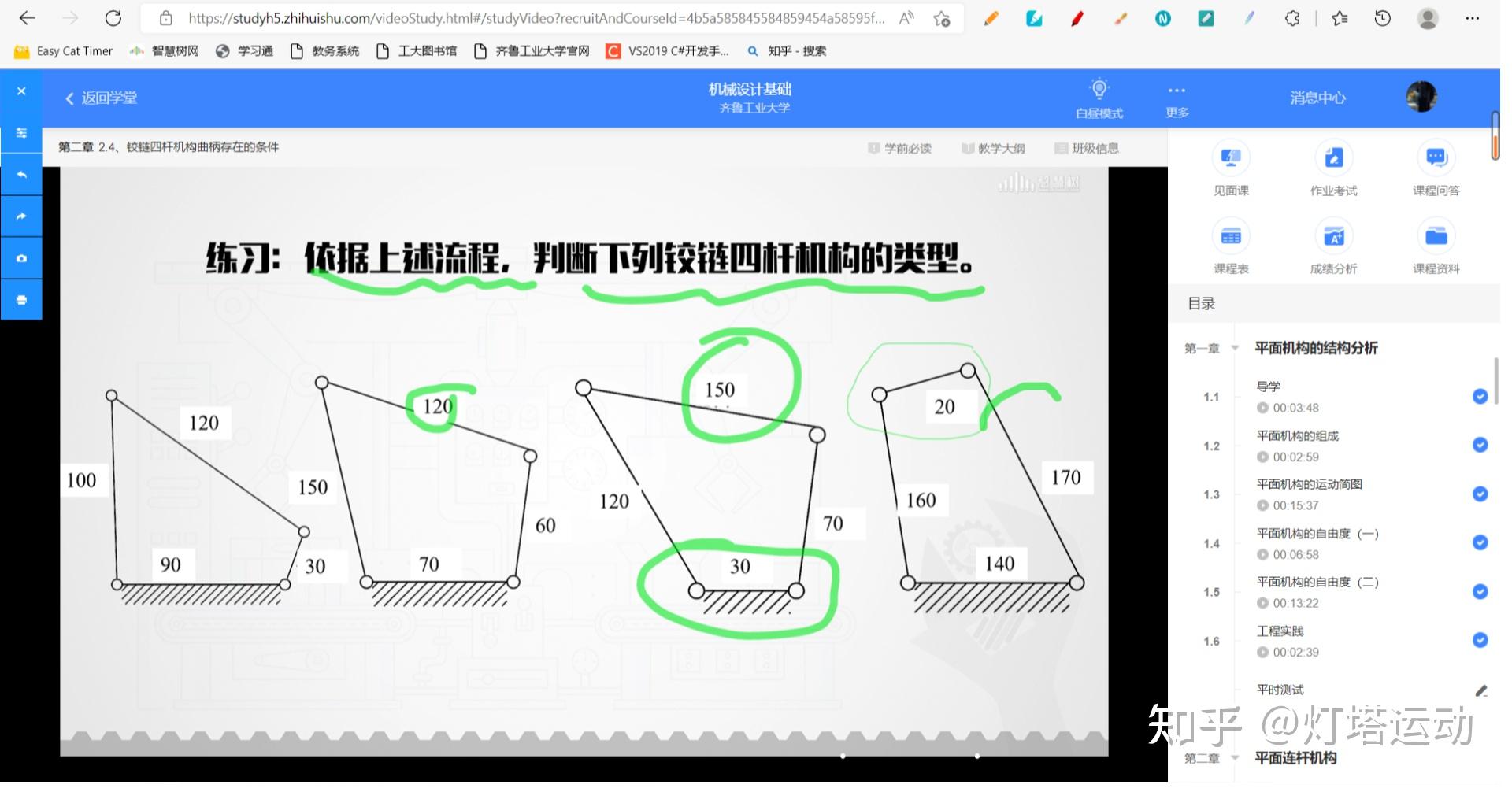Open 消息中心 message center

coord(1316,98)
